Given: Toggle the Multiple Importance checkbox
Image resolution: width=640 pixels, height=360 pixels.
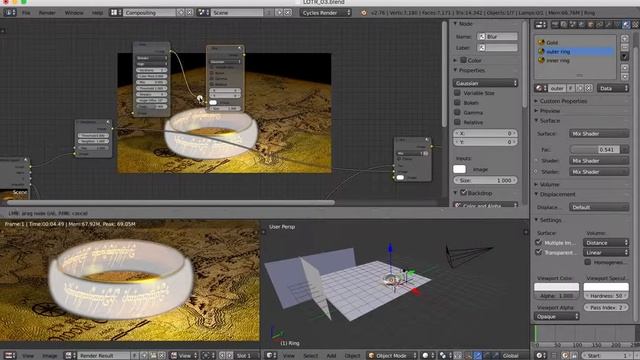Looking at the screenshot, I should click(x=538, y=242).
